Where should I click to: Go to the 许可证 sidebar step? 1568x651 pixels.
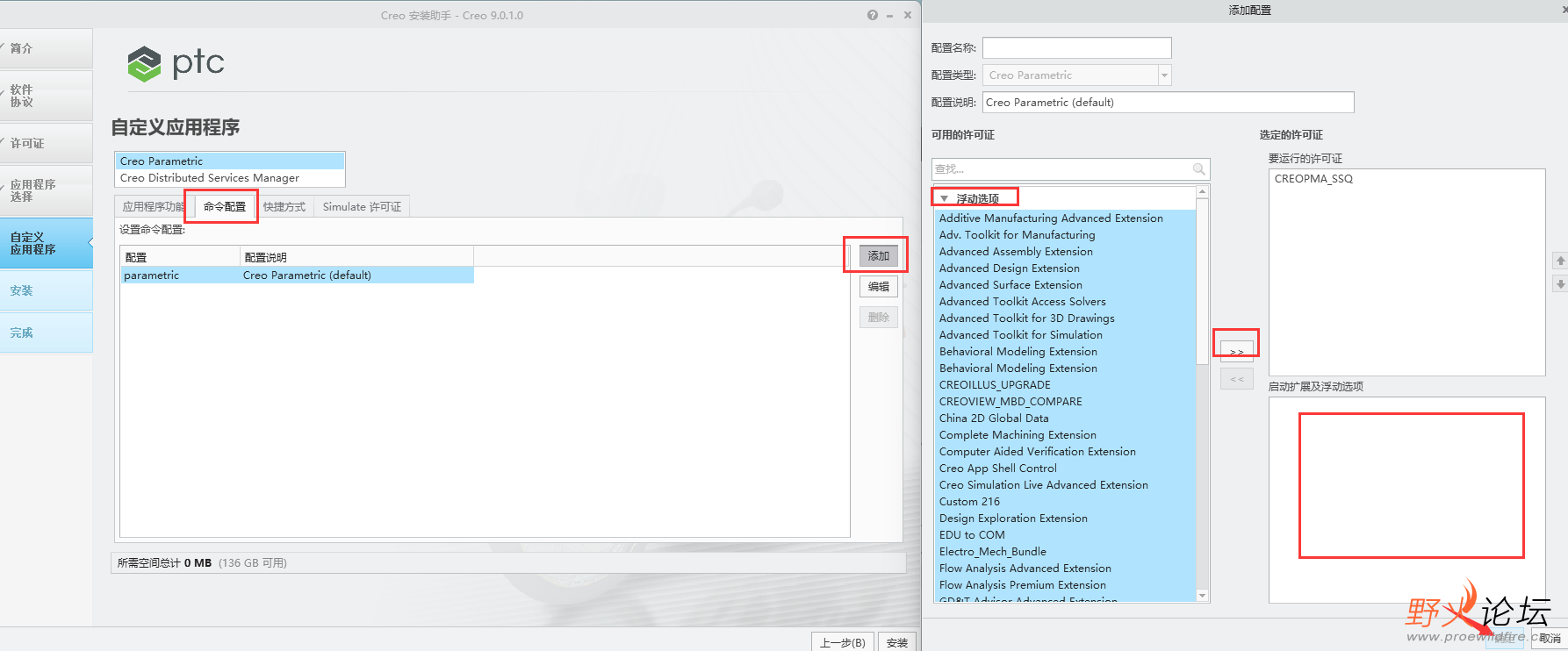click(x=46, y=143)
